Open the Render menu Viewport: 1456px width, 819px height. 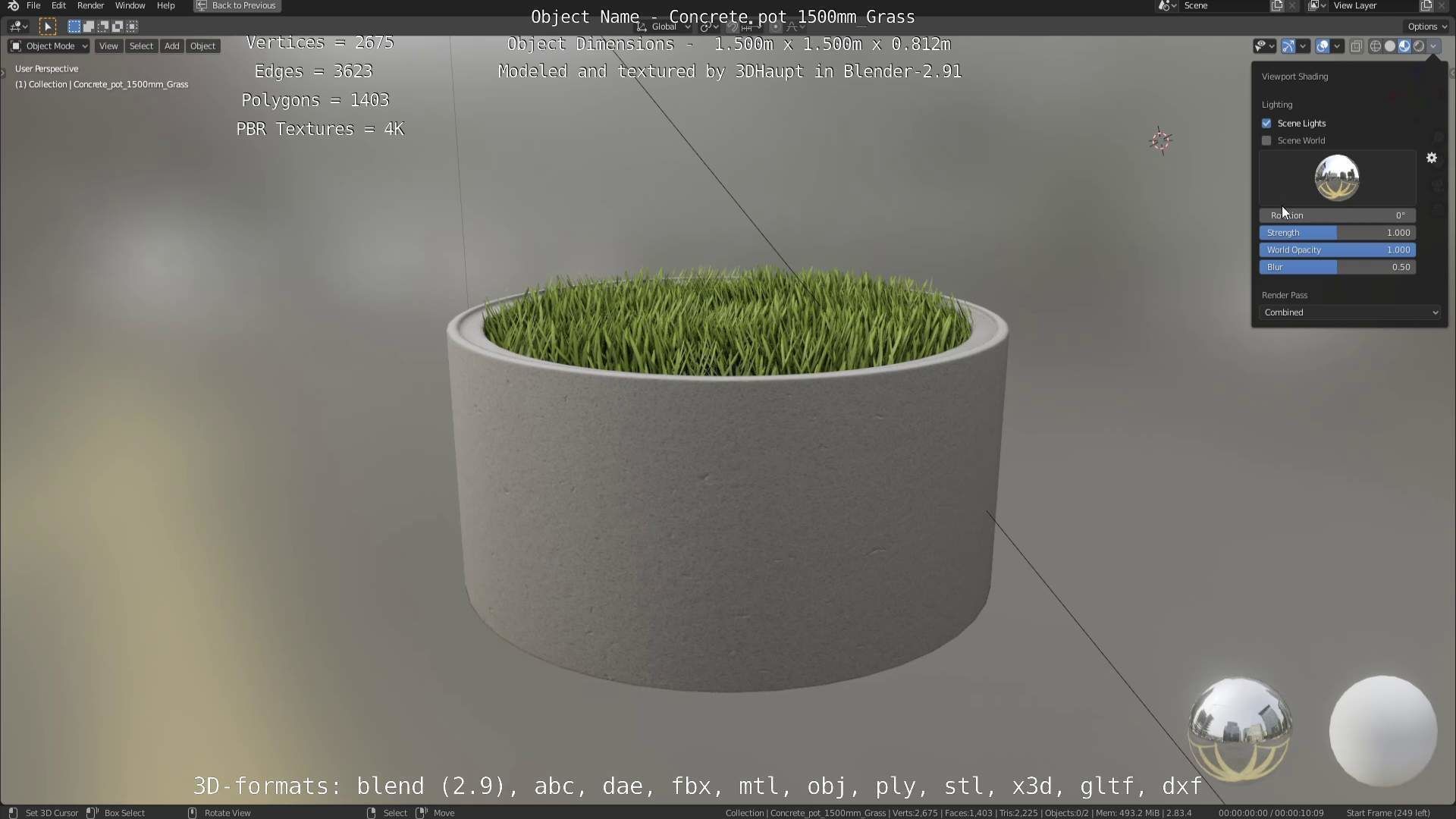point(90,5)
